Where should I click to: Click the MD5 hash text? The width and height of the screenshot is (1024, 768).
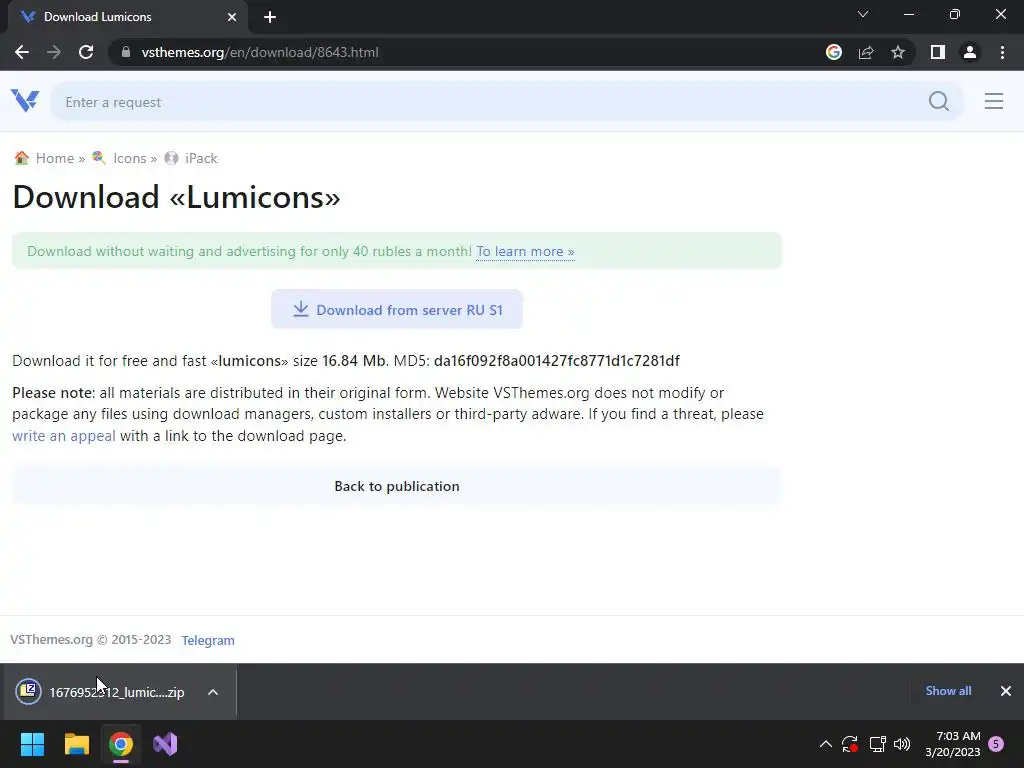[556, 360]
